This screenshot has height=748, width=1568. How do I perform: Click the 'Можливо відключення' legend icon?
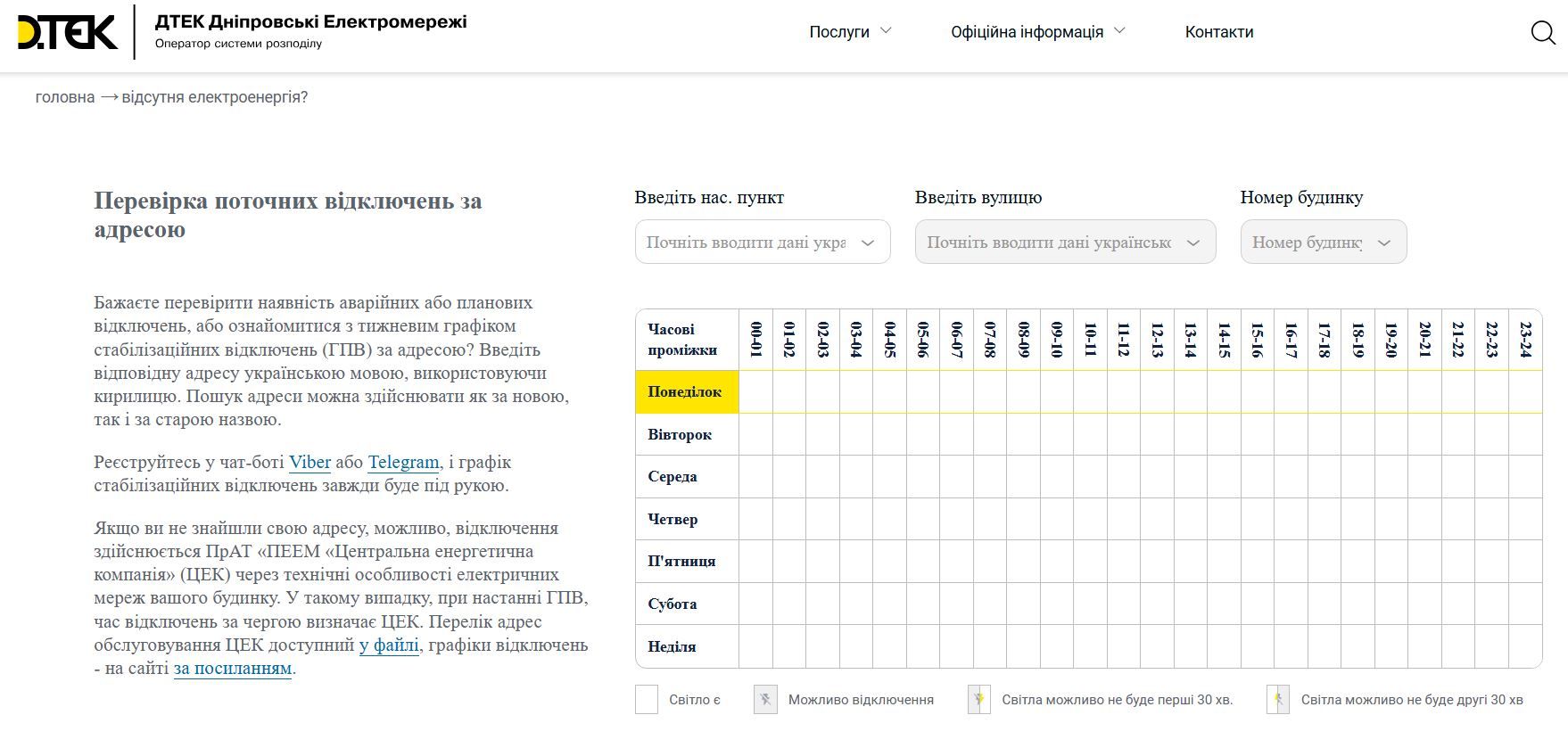pyautogui.click(x=765, y=700)
